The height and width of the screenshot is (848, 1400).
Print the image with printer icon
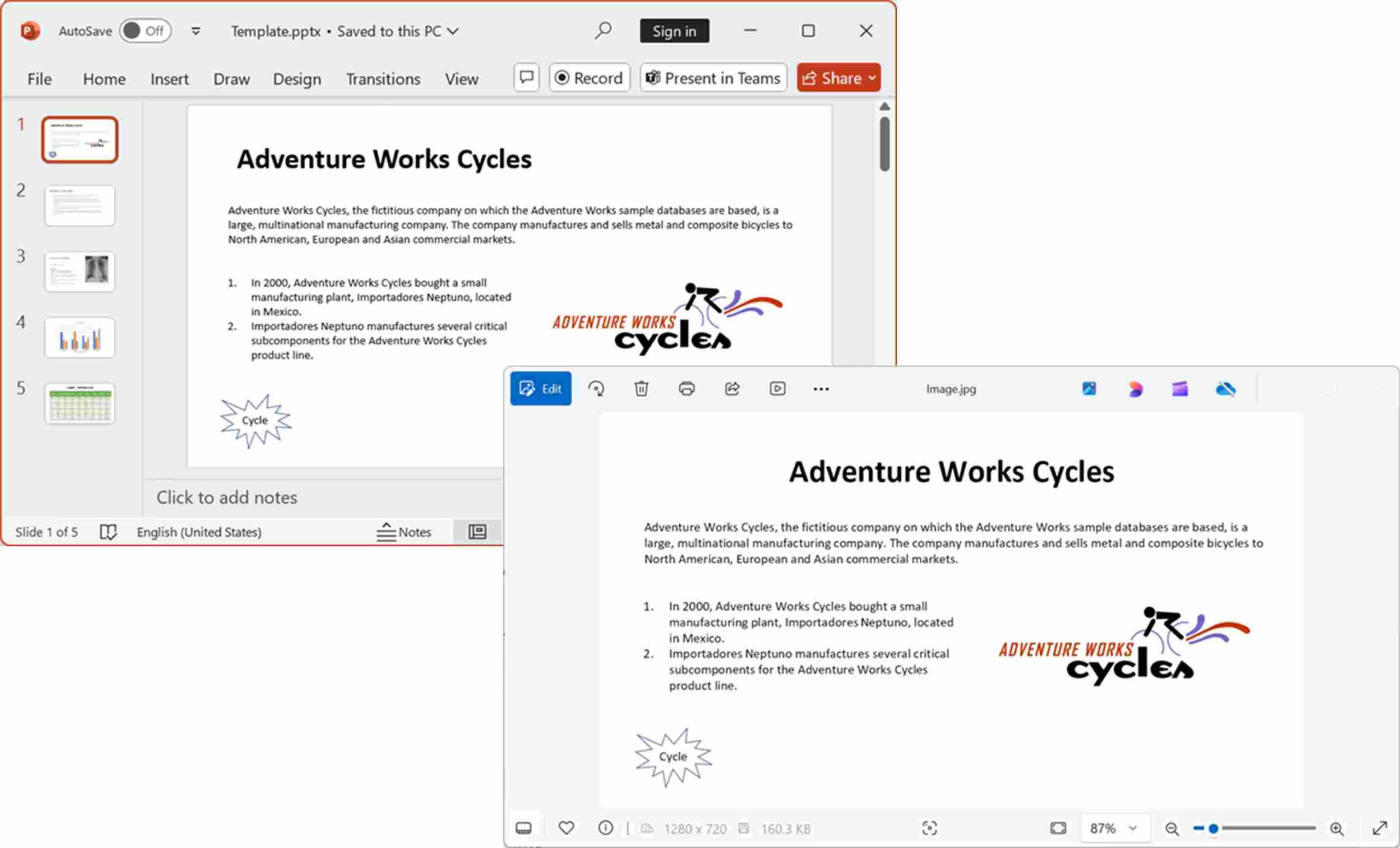coord(686,389)
